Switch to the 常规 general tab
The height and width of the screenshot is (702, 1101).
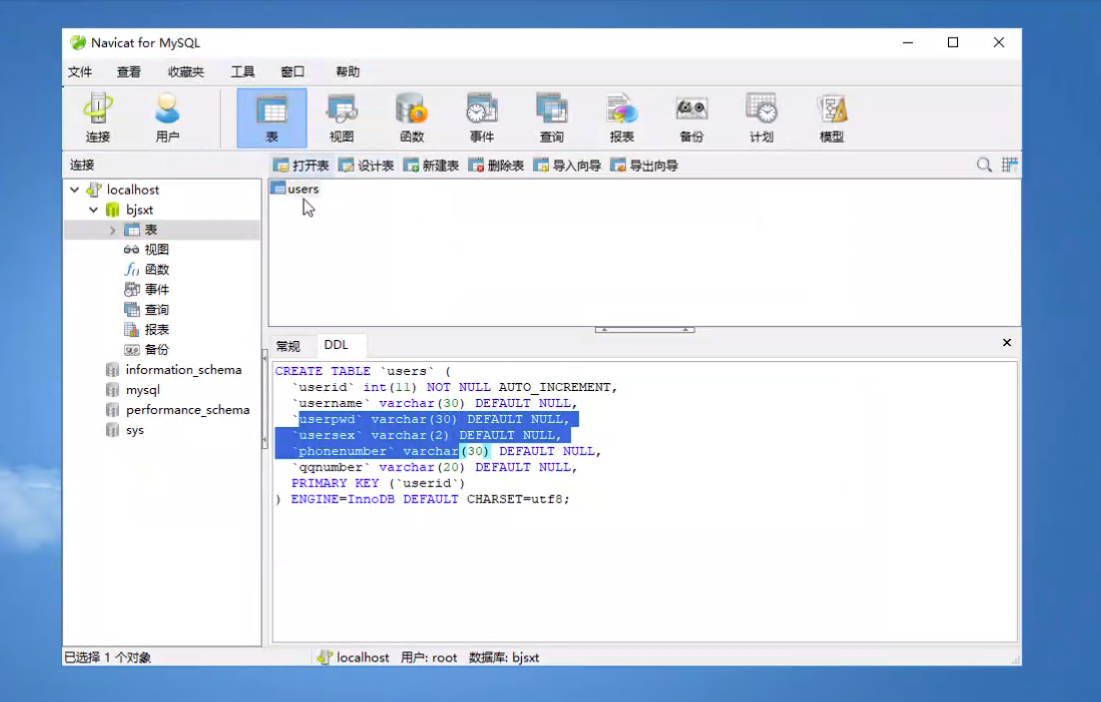tap(288, 345)
